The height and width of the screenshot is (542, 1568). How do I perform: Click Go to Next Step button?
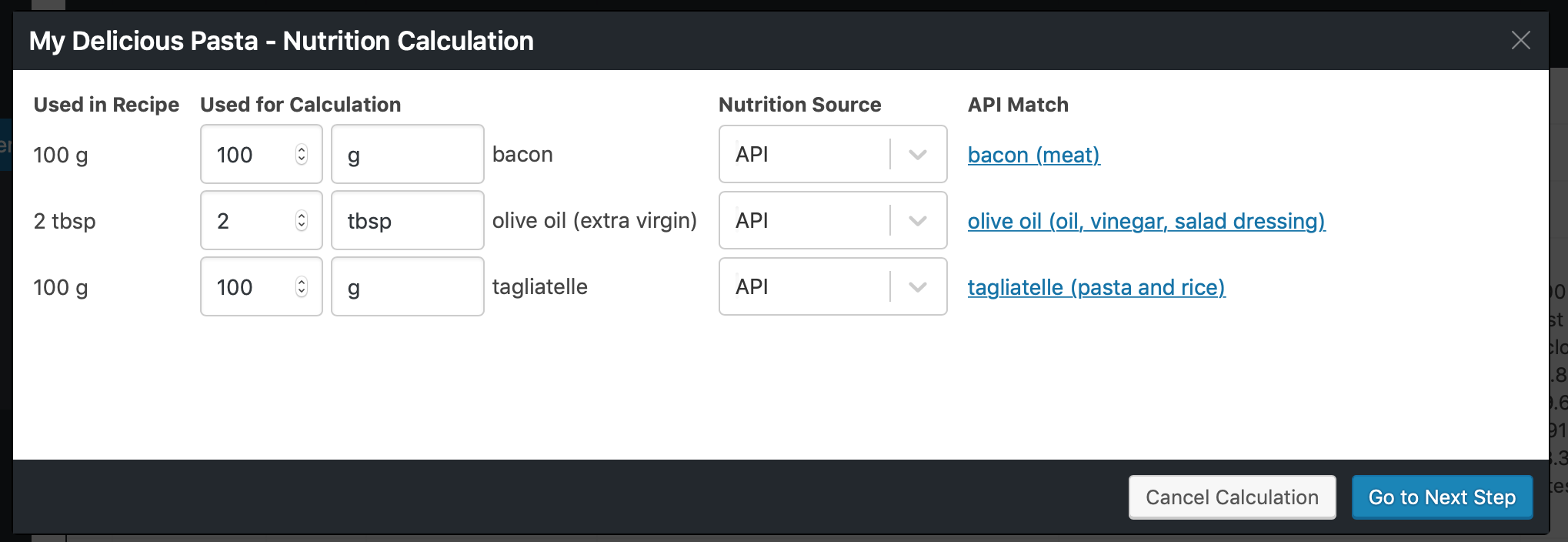(1442, 497)
